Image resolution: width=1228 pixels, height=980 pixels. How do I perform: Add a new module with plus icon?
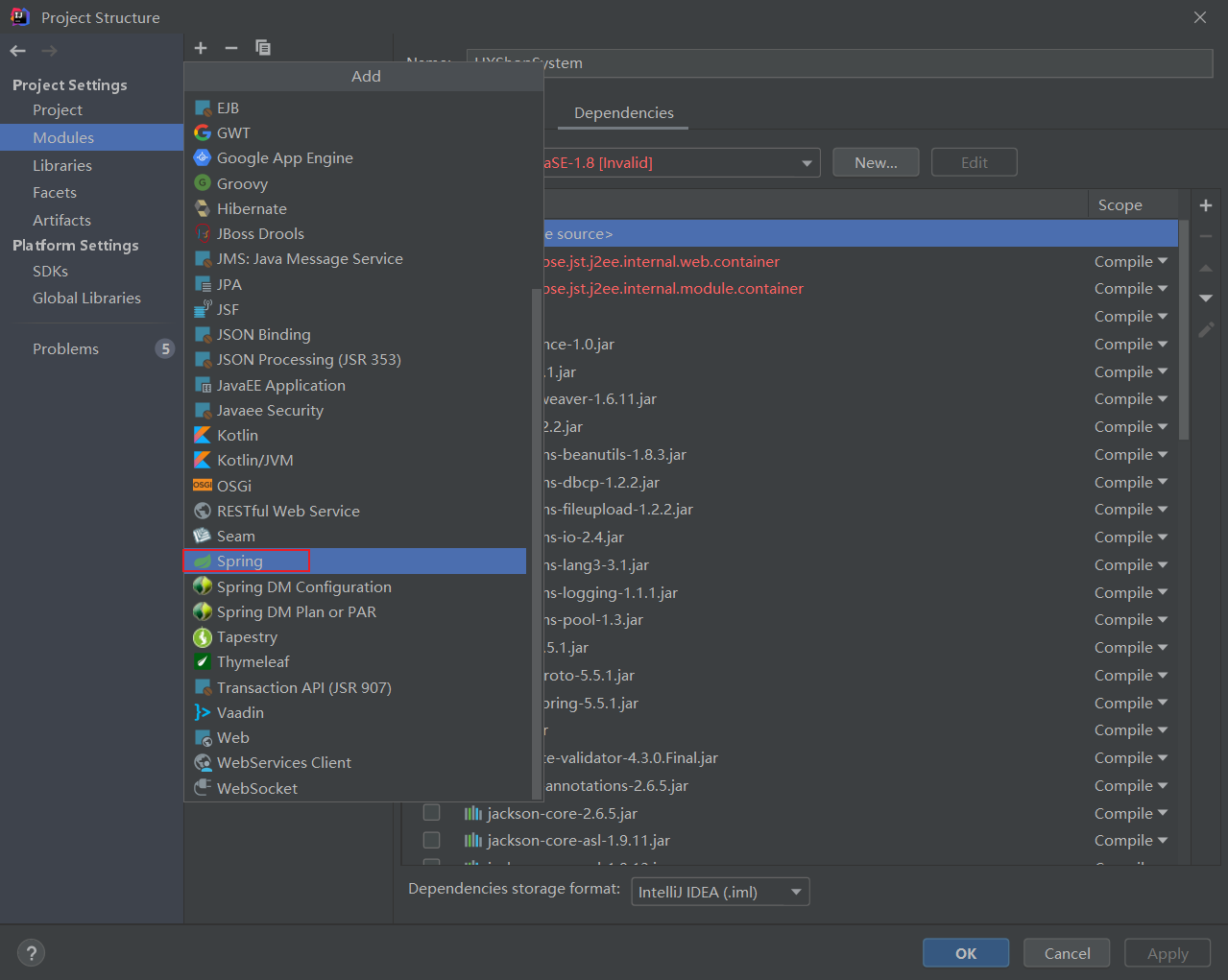(201, 48)
